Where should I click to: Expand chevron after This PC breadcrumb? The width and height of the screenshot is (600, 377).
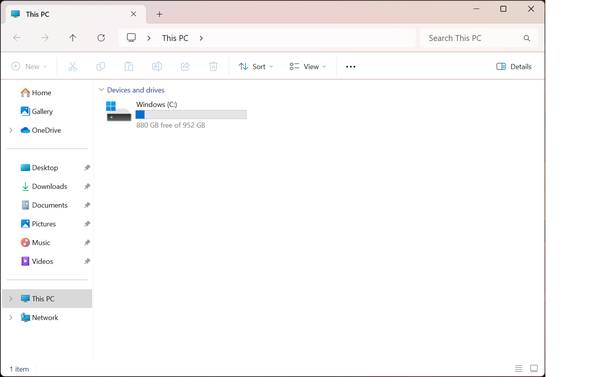click(201, 38)
